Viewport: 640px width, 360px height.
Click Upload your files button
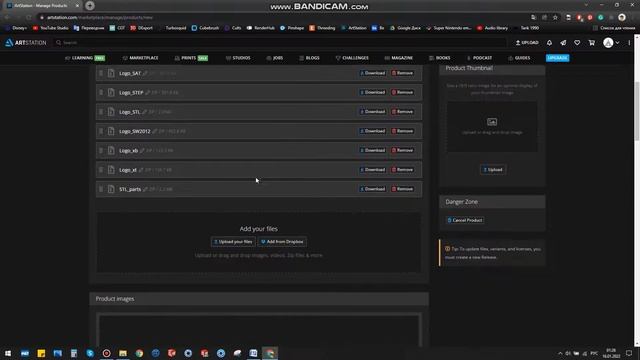click(x=233, y=242)
